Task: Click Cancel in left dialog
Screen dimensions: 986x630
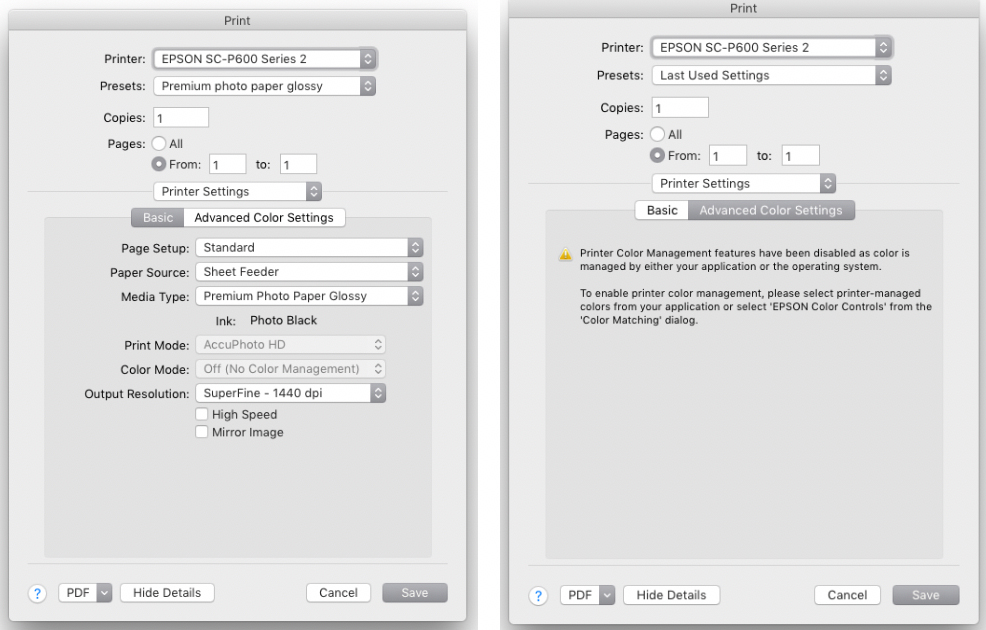Action: pyautogui.click(x=338, y=593)
